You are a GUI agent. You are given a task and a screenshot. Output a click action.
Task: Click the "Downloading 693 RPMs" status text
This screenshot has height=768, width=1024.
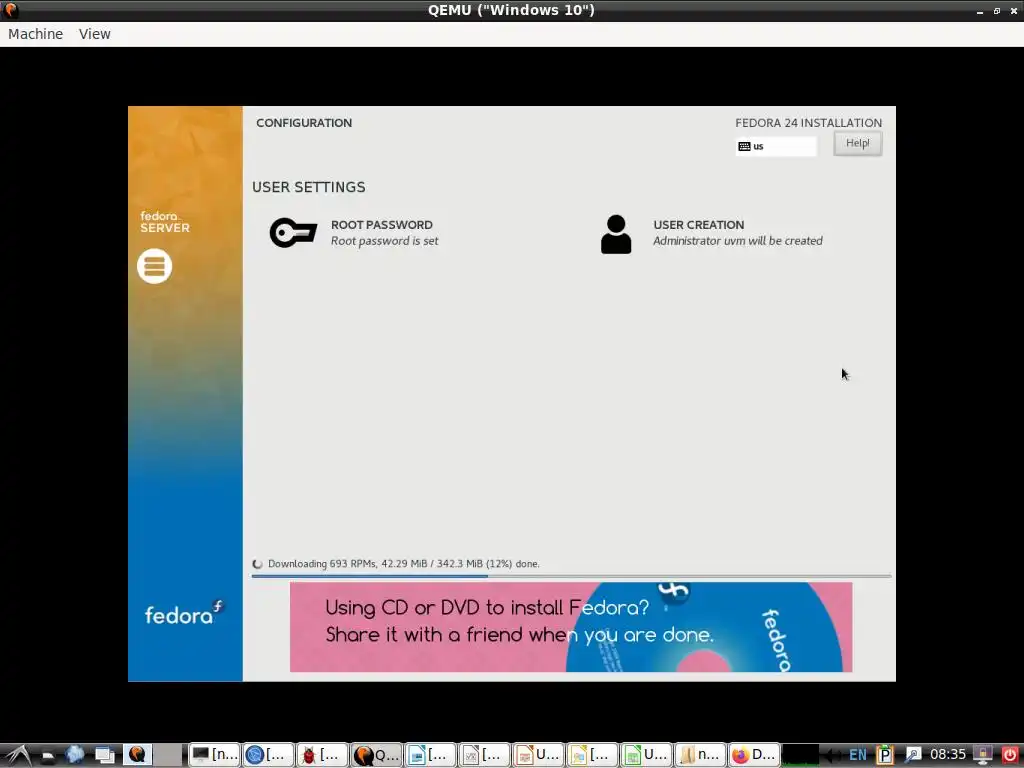pyautogui.click(x=404, y=564)
